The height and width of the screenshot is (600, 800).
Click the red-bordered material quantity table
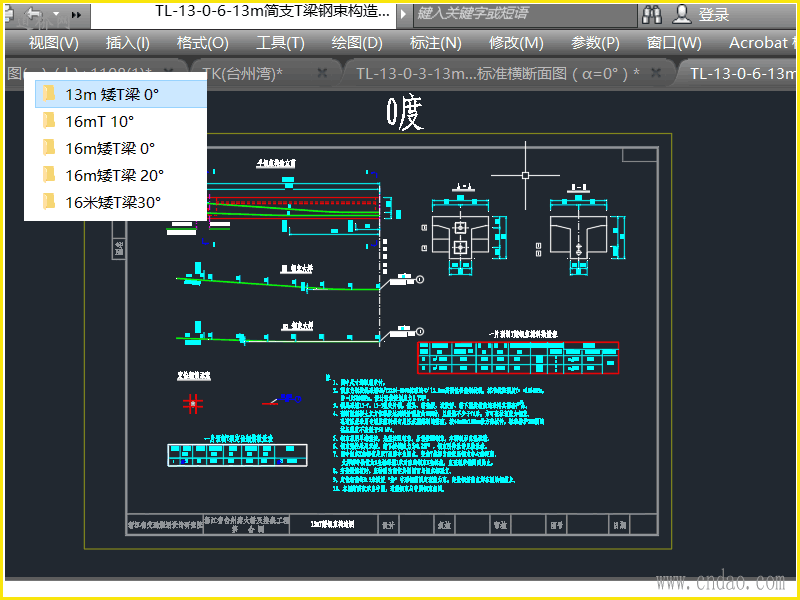tap(518, 358)
